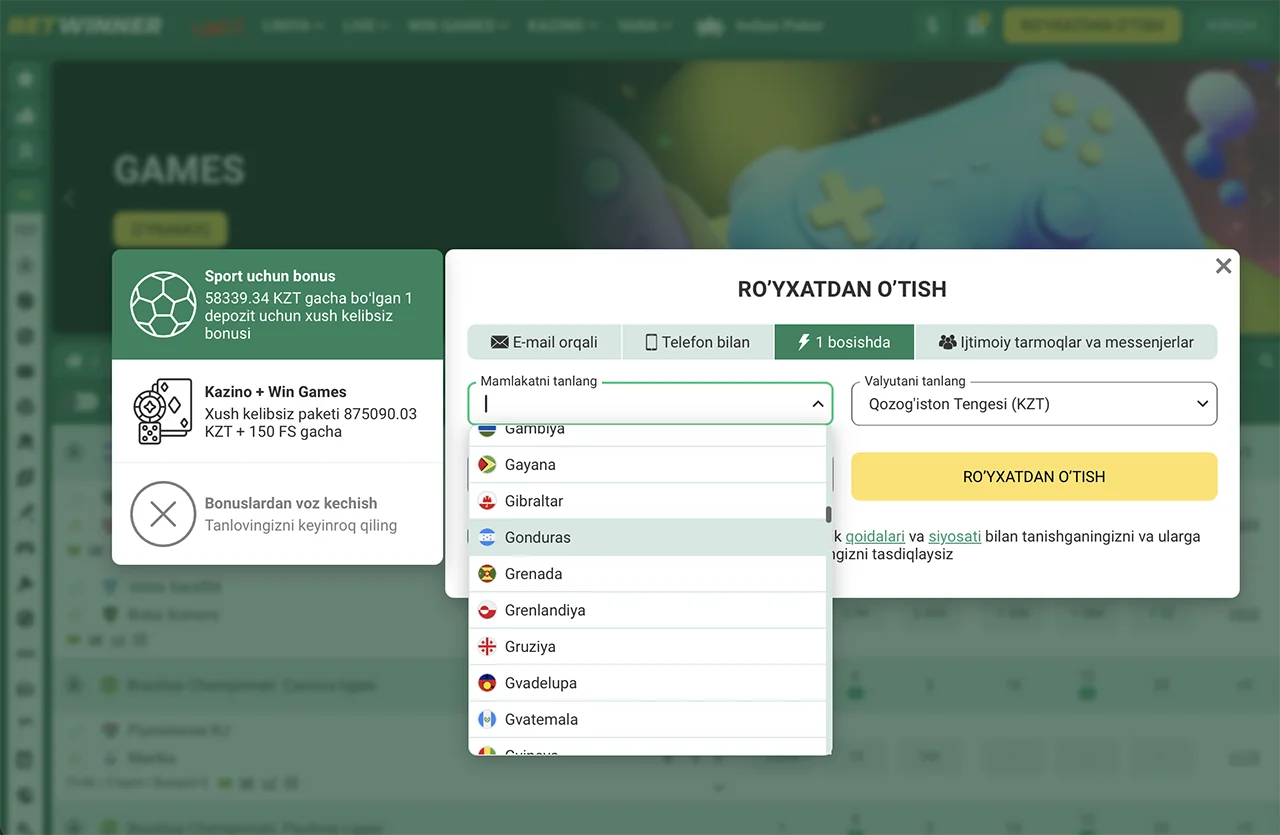
Task: Close the registration dialog
Action: 1223,266
